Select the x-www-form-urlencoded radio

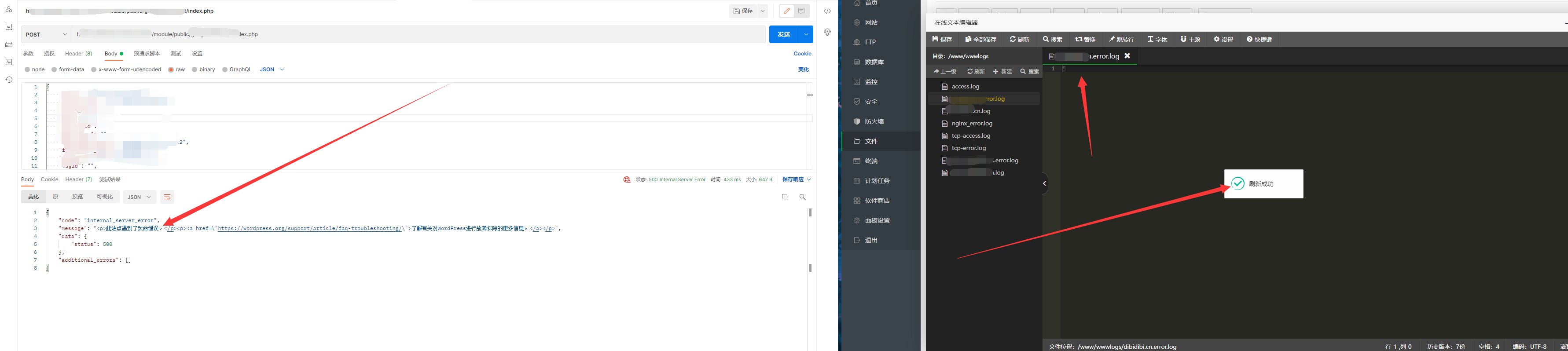click(94, 70)
